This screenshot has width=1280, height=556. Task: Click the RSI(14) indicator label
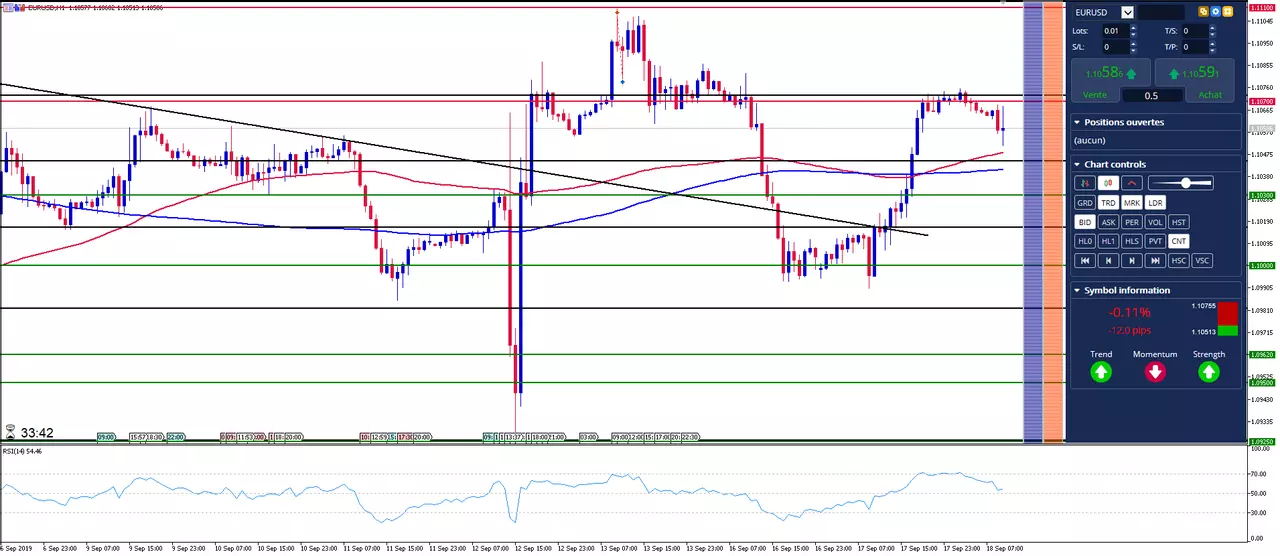click(x=21, y=452)
